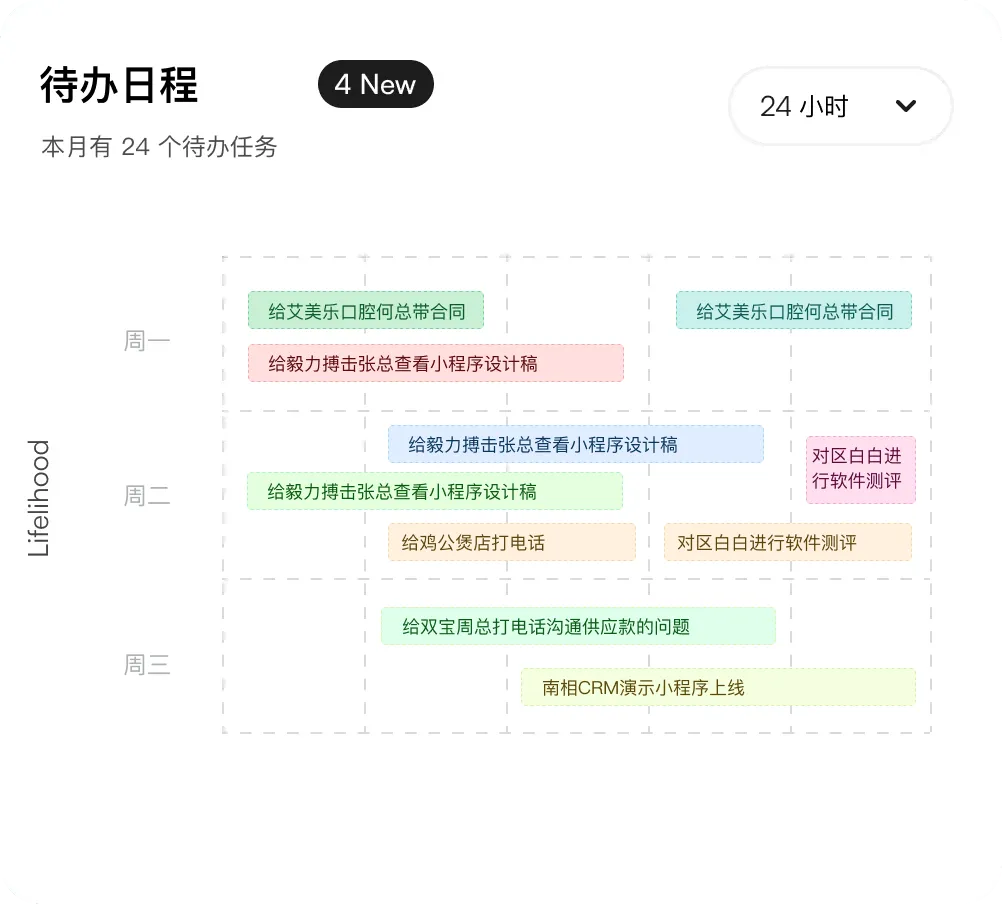Screen dimensions: 1002x904
Task: Select the 周二 row label
Action: 147,495
